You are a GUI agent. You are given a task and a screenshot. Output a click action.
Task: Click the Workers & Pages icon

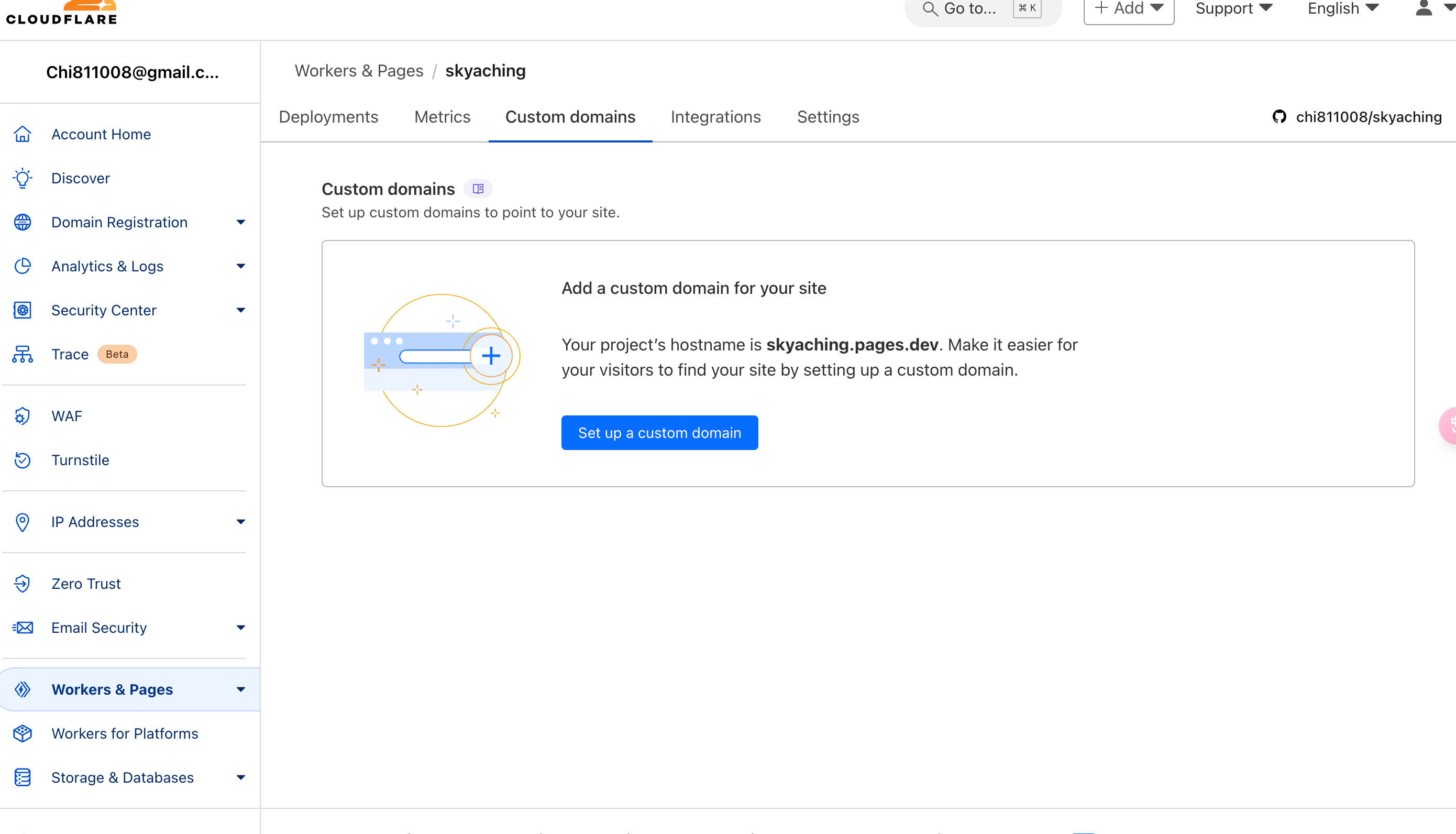pos(22,690)
